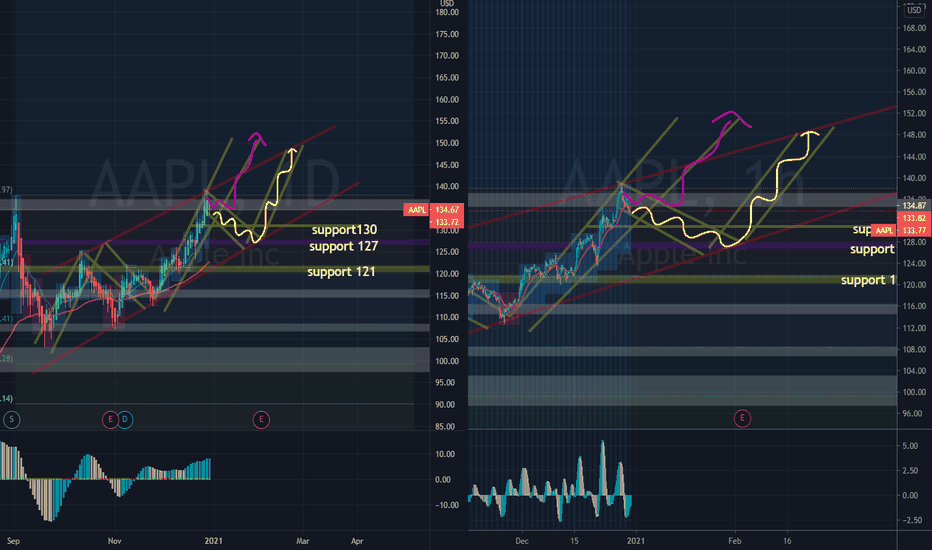Click the 175.00 level on left price axis

point(447,34)
